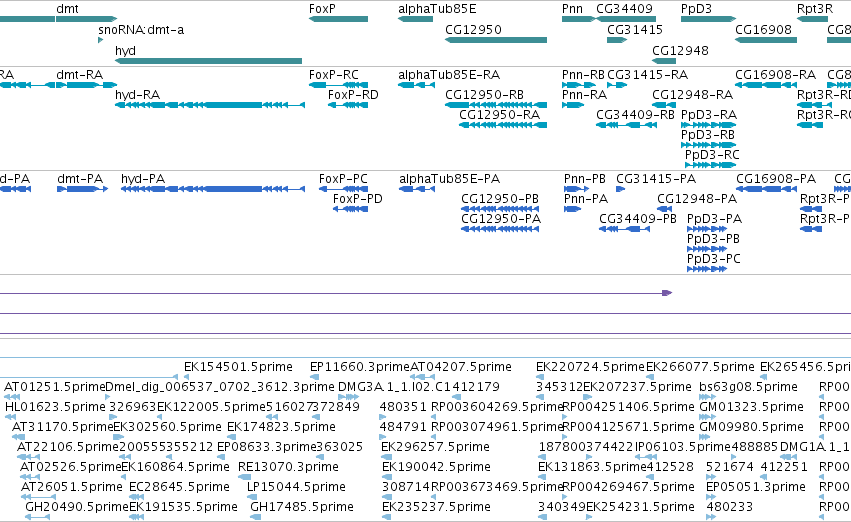Click the HL01623.5prime EST label
851x522 pixels.
coord(55,408)
